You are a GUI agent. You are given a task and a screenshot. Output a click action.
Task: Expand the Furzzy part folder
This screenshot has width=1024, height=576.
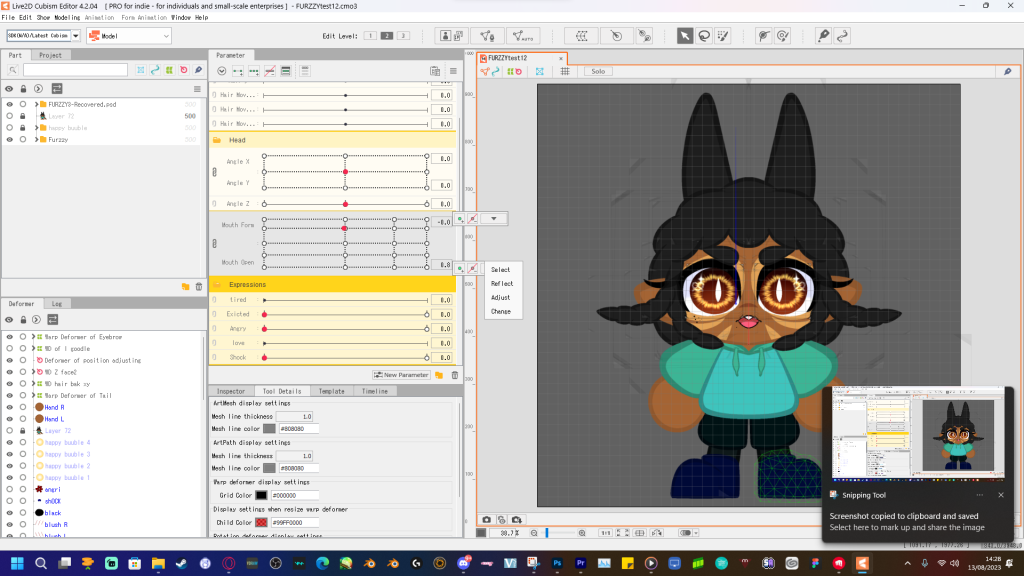(37, 140)
